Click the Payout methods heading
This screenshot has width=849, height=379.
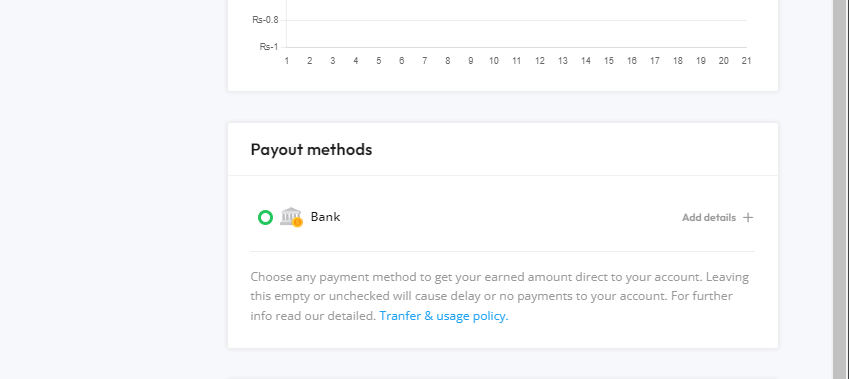311,149
